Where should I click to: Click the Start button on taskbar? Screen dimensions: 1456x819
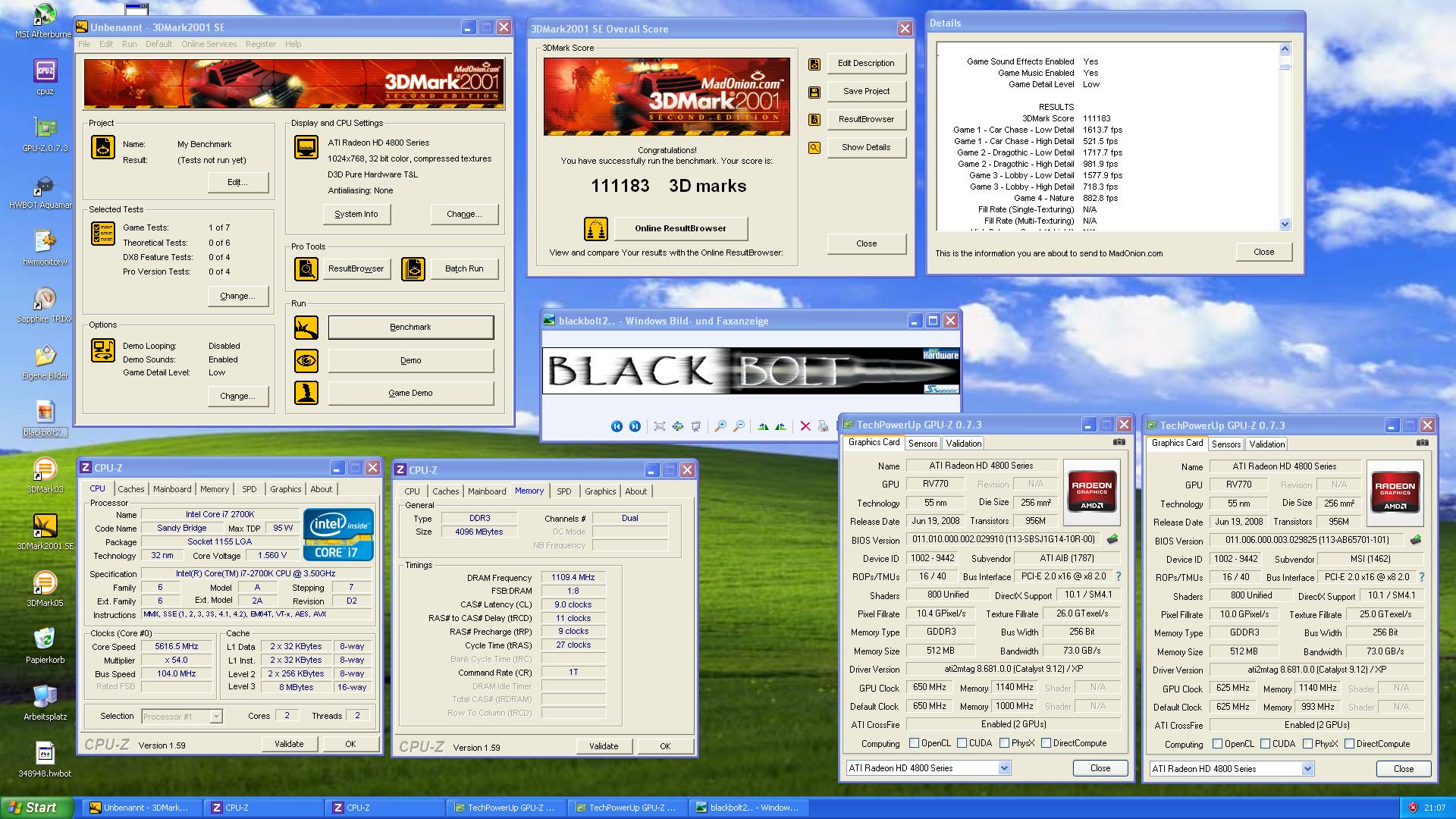[x=36, y=808]
